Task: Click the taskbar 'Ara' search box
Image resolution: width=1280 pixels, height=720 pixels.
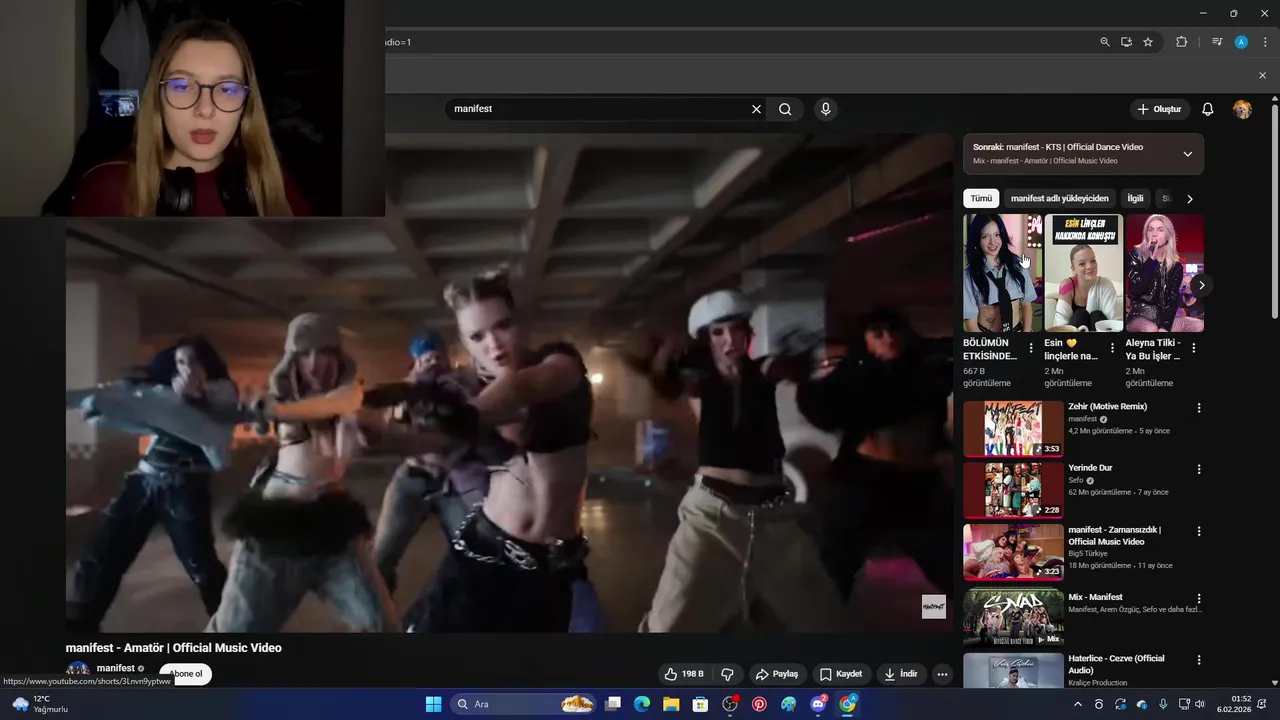Action: tap(525, 704)
